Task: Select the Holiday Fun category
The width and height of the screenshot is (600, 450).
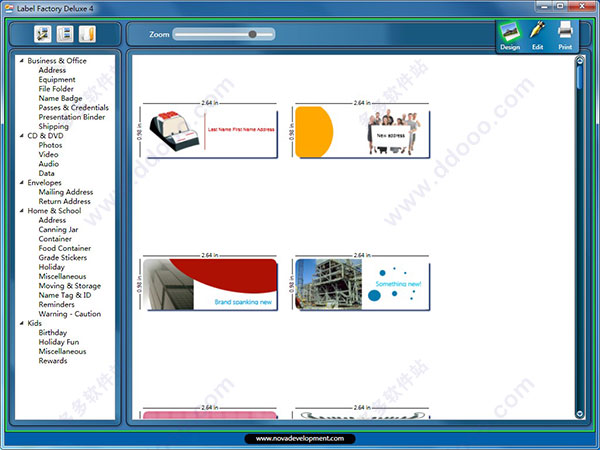Action: coord(59,342)
